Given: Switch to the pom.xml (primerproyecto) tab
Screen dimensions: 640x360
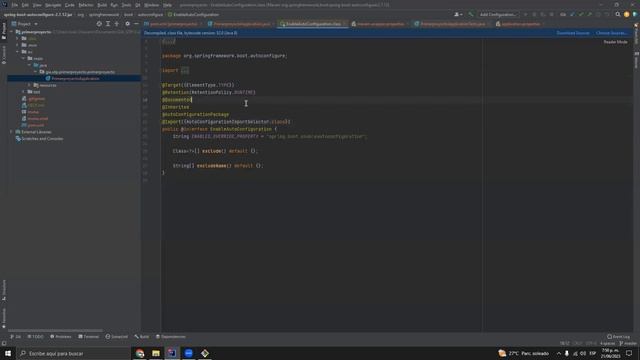Looking at the screenshot, I should pyautogui.click(x=173, y=24).
